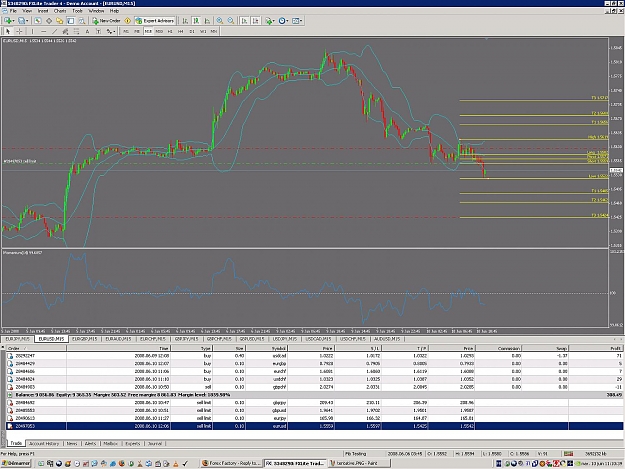Open the templates dropdown
The height and width of the screenshot is (469, 625).
tap(297, 21)
